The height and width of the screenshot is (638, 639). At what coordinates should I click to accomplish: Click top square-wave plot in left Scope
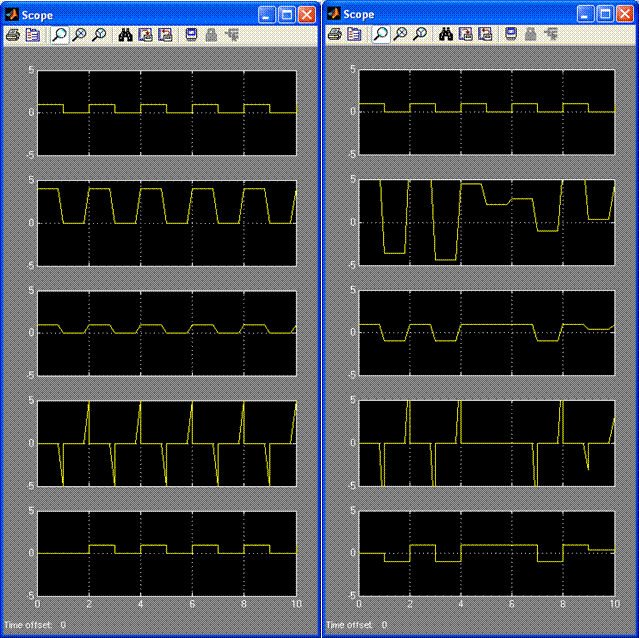coord(167,113)
